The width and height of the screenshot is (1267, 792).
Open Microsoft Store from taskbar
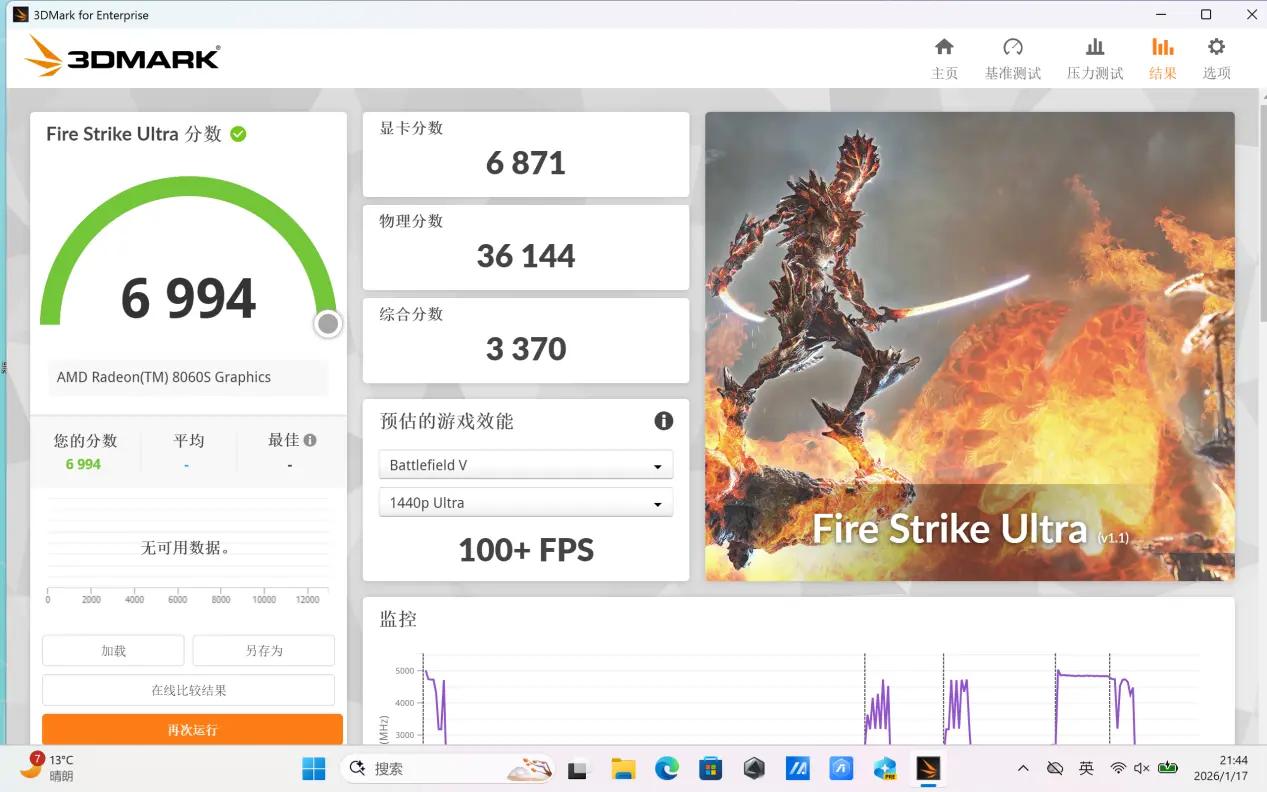point(710,768)
